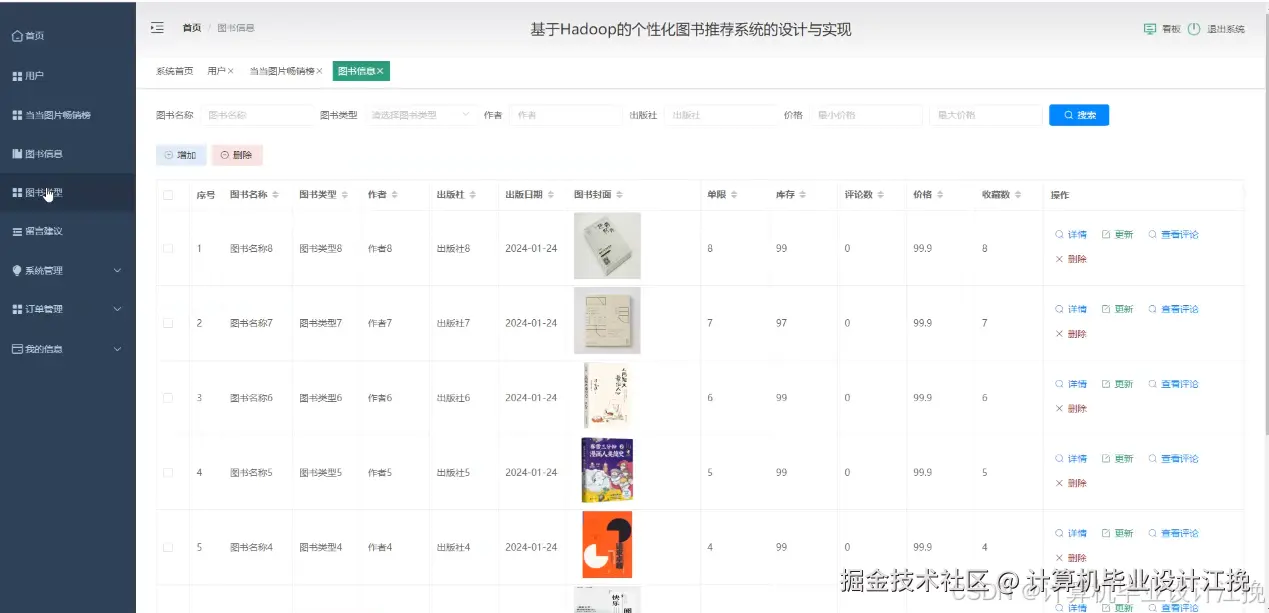Screen dimensions: 1269x613
Task: Check the row for 图书名称7
Action: 168,323
